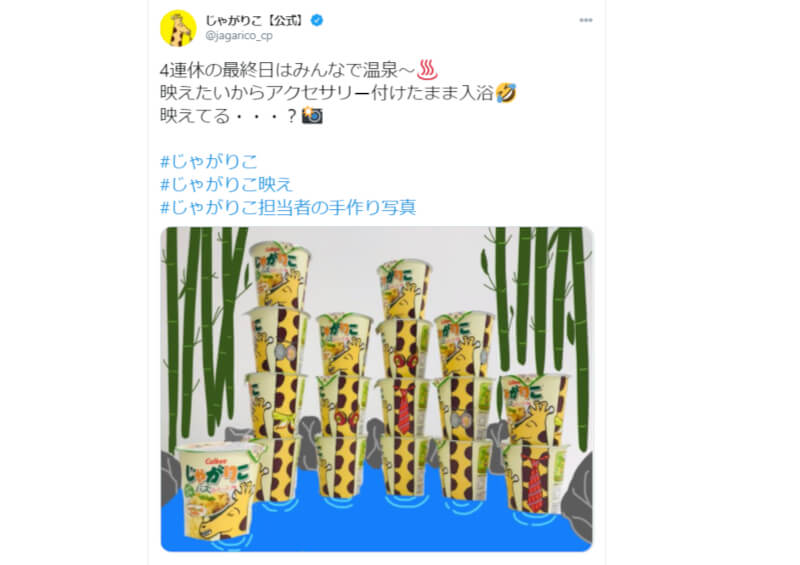Open the @jagarico_cp handle link

pyautogui.click(x=239, y=36)
